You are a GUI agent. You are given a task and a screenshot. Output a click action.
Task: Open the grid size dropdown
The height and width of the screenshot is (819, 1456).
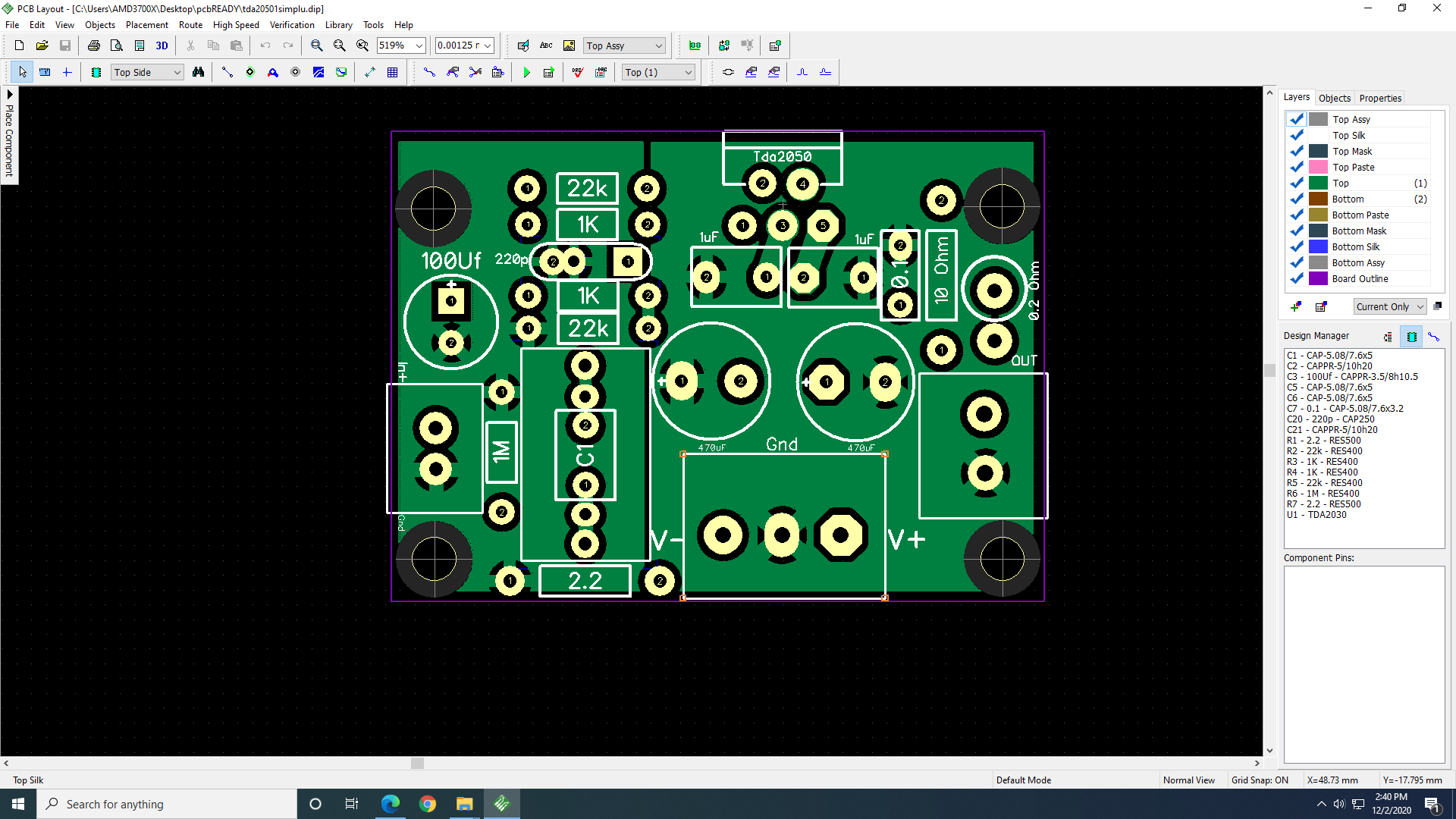pyautogui.click(x=488, y=45)
